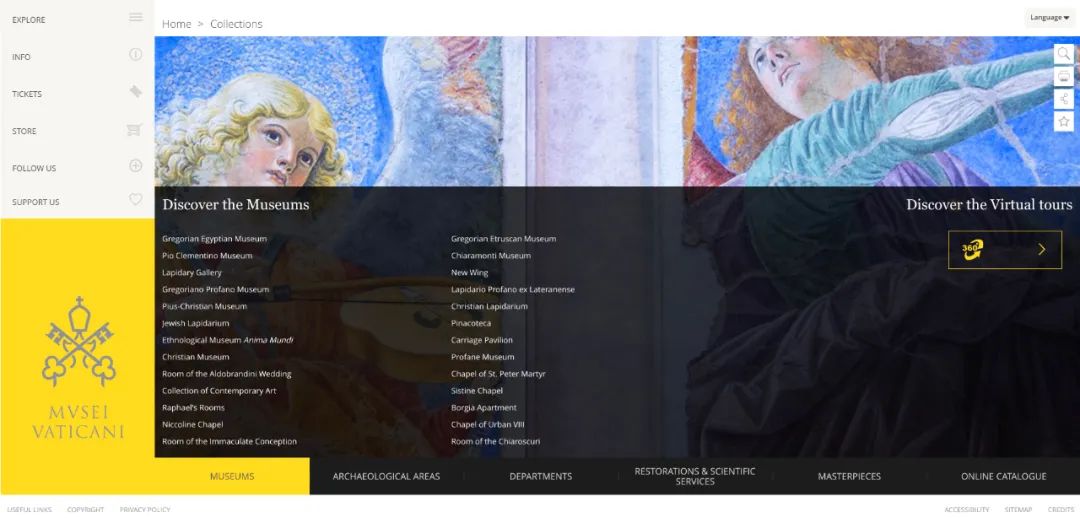
Task: Add page to favorites star icon
Action: click(1063, 121)
